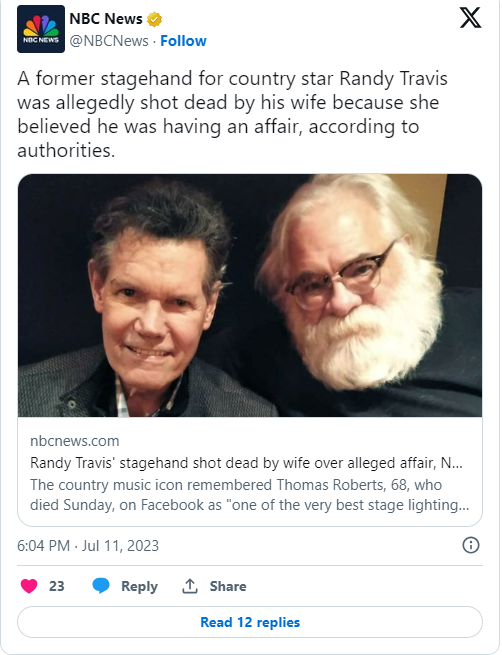Click the nbcnews.com domain label
Screen dimensions: 502x655
(x=75, y=441)
